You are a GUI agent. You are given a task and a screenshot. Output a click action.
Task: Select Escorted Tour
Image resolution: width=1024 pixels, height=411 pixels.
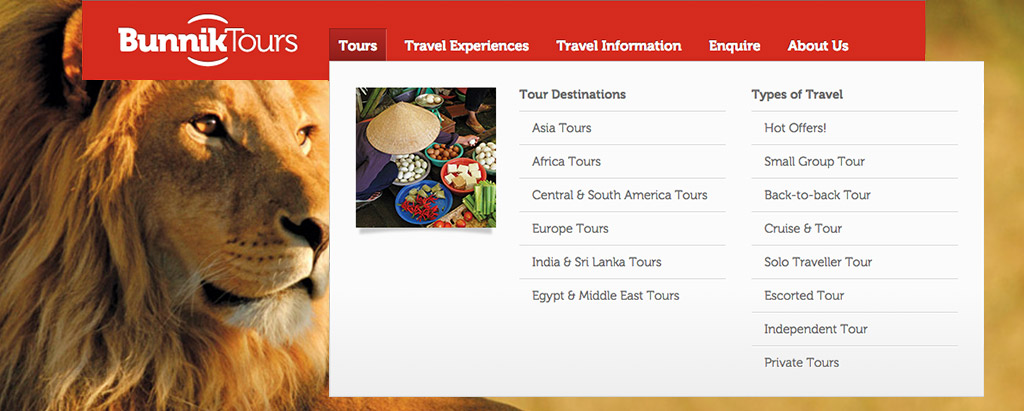[804, 295]
